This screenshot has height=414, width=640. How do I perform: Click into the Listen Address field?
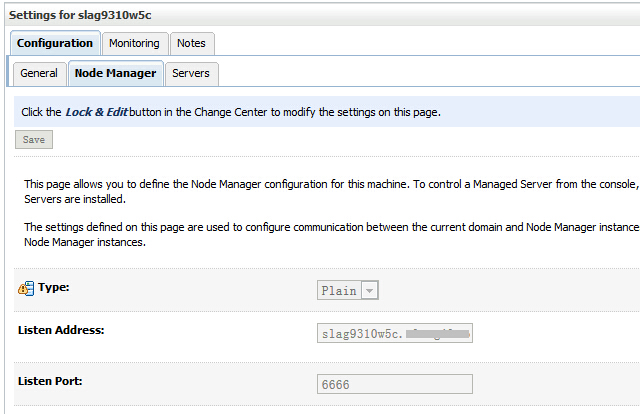(x=394, y=332)
